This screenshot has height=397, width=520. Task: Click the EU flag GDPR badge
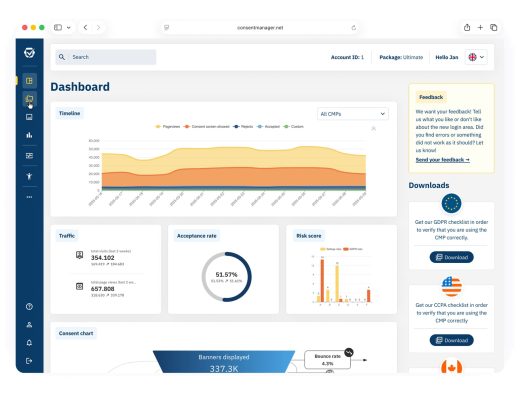[x=451, y=203]
